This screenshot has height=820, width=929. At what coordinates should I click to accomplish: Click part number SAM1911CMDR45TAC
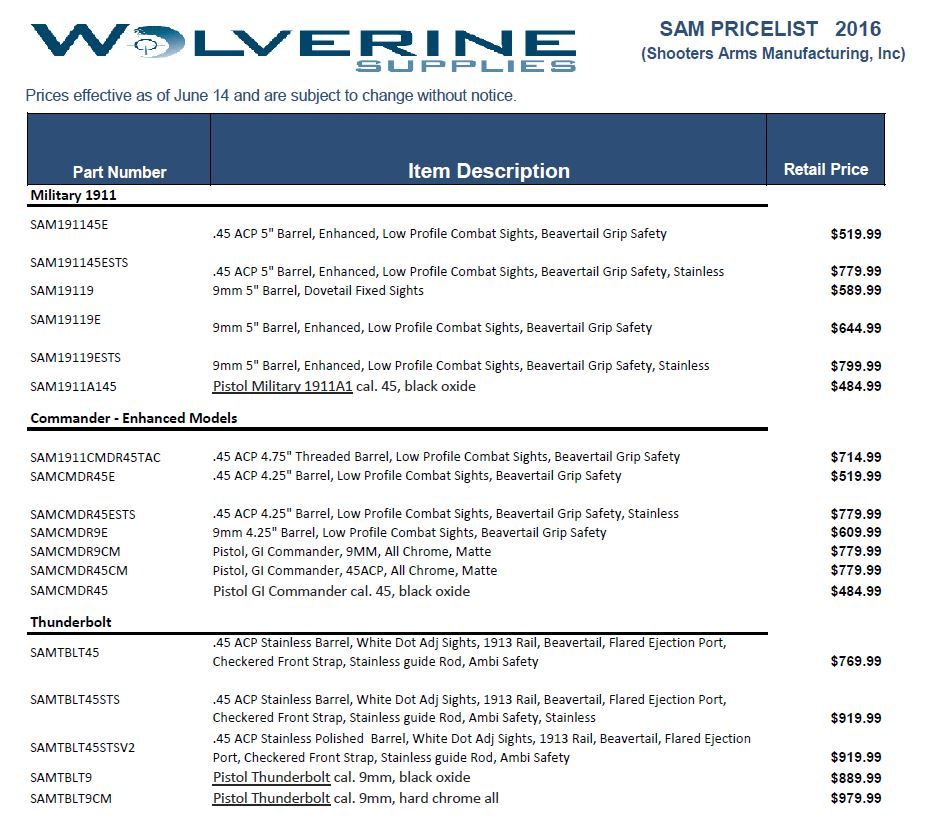[95, 457]
